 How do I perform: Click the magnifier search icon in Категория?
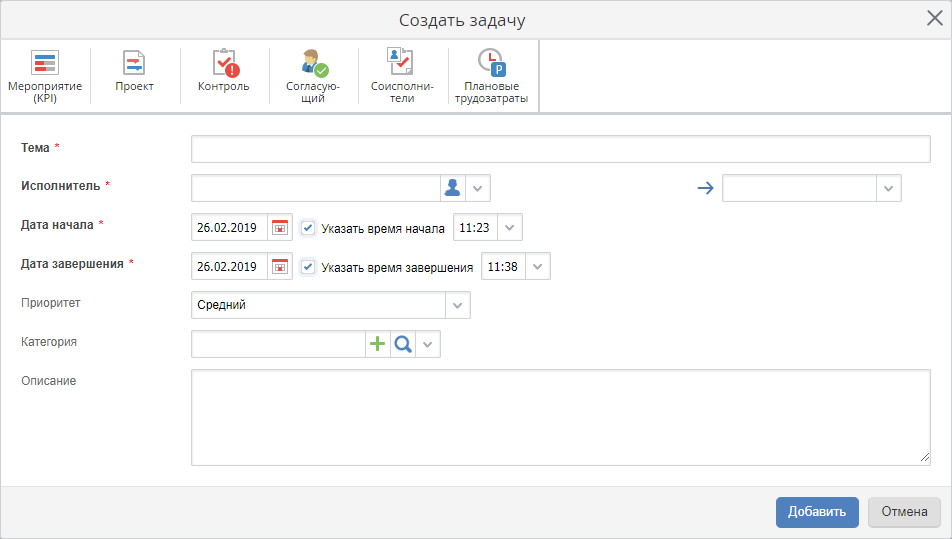click(x=402, y=344)
